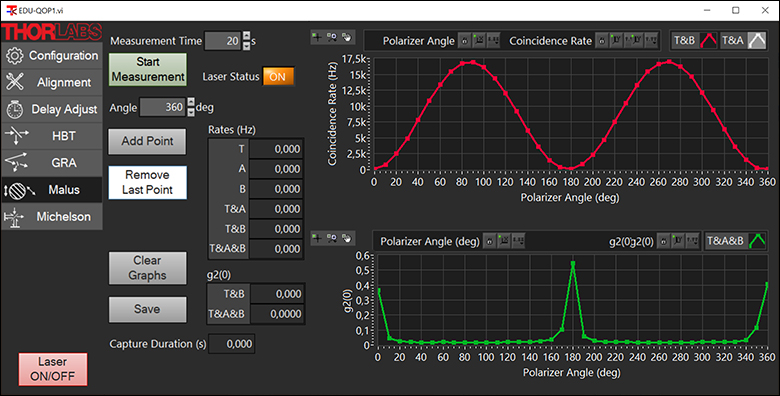Click T&A&B green plot legend icon
This screenshot has height=396, width=780.
click(x=757, y=241)
